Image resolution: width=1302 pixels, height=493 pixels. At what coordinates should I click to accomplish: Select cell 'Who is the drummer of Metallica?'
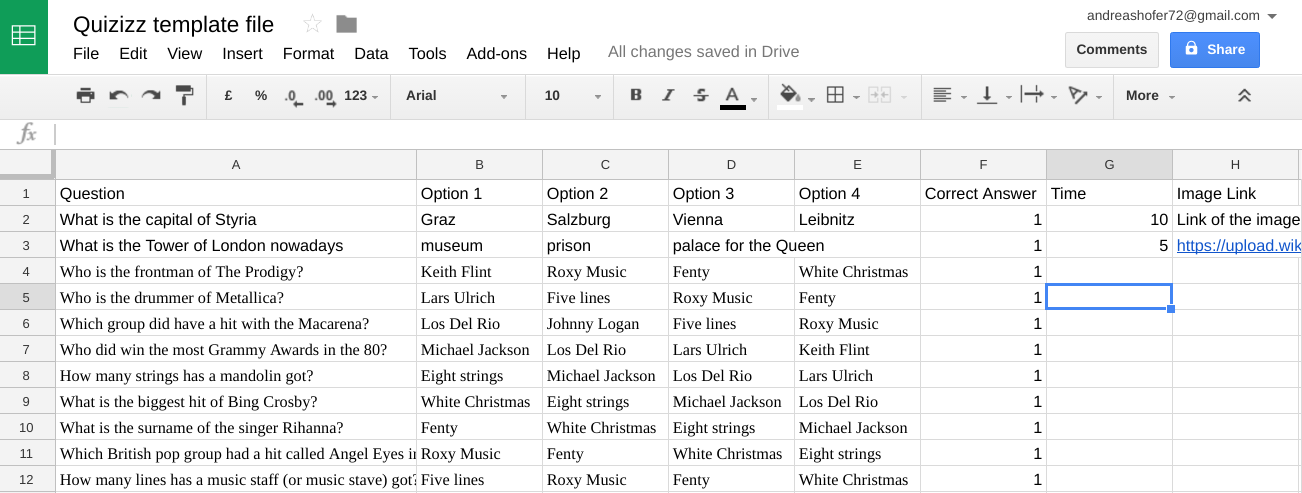(236, 297)
